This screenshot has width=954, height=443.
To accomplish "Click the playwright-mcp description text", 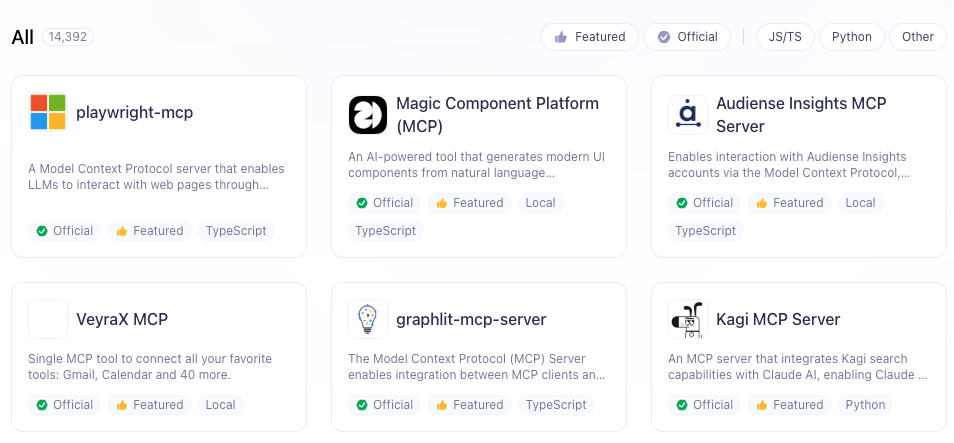I will pyautogui.click(x=156, y=177).
